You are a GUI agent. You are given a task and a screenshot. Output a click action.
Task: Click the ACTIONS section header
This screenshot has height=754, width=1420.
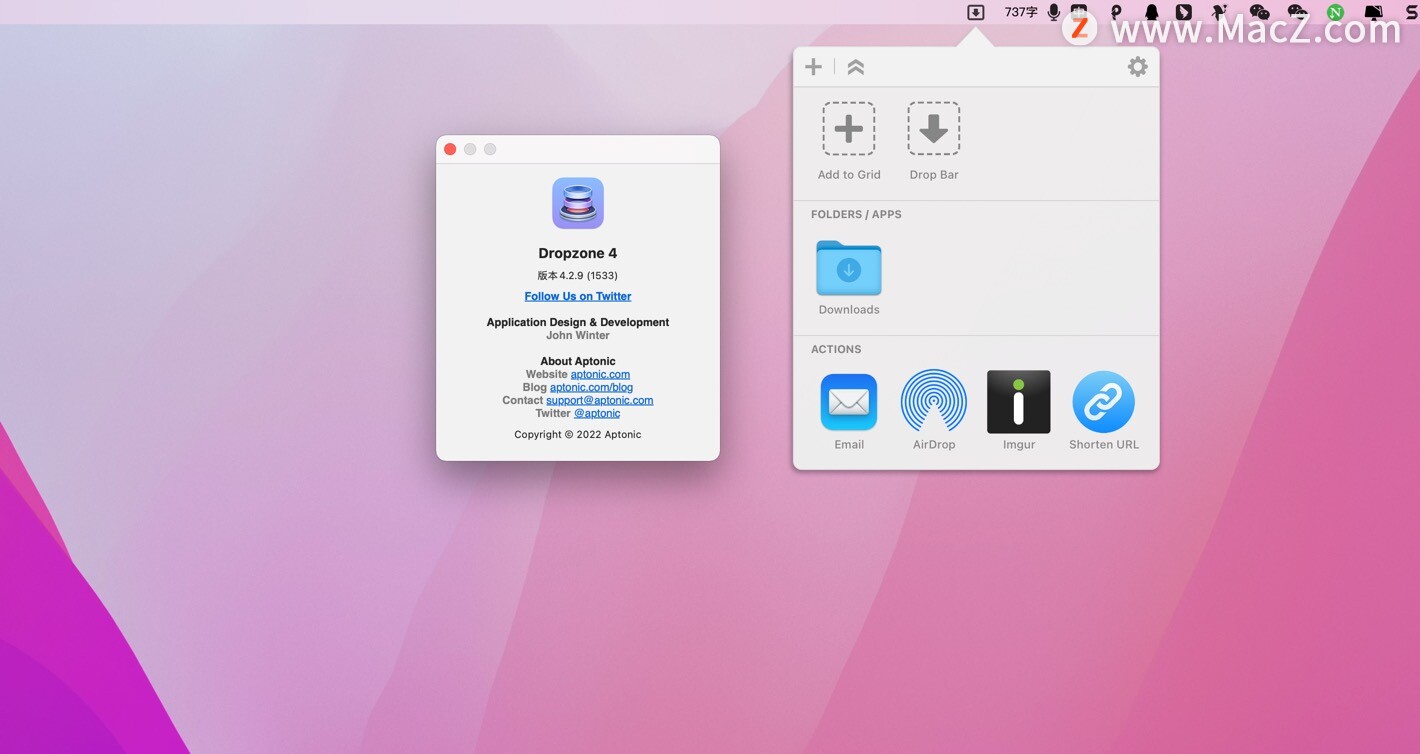pyautogui.click(x=836, y=349)
